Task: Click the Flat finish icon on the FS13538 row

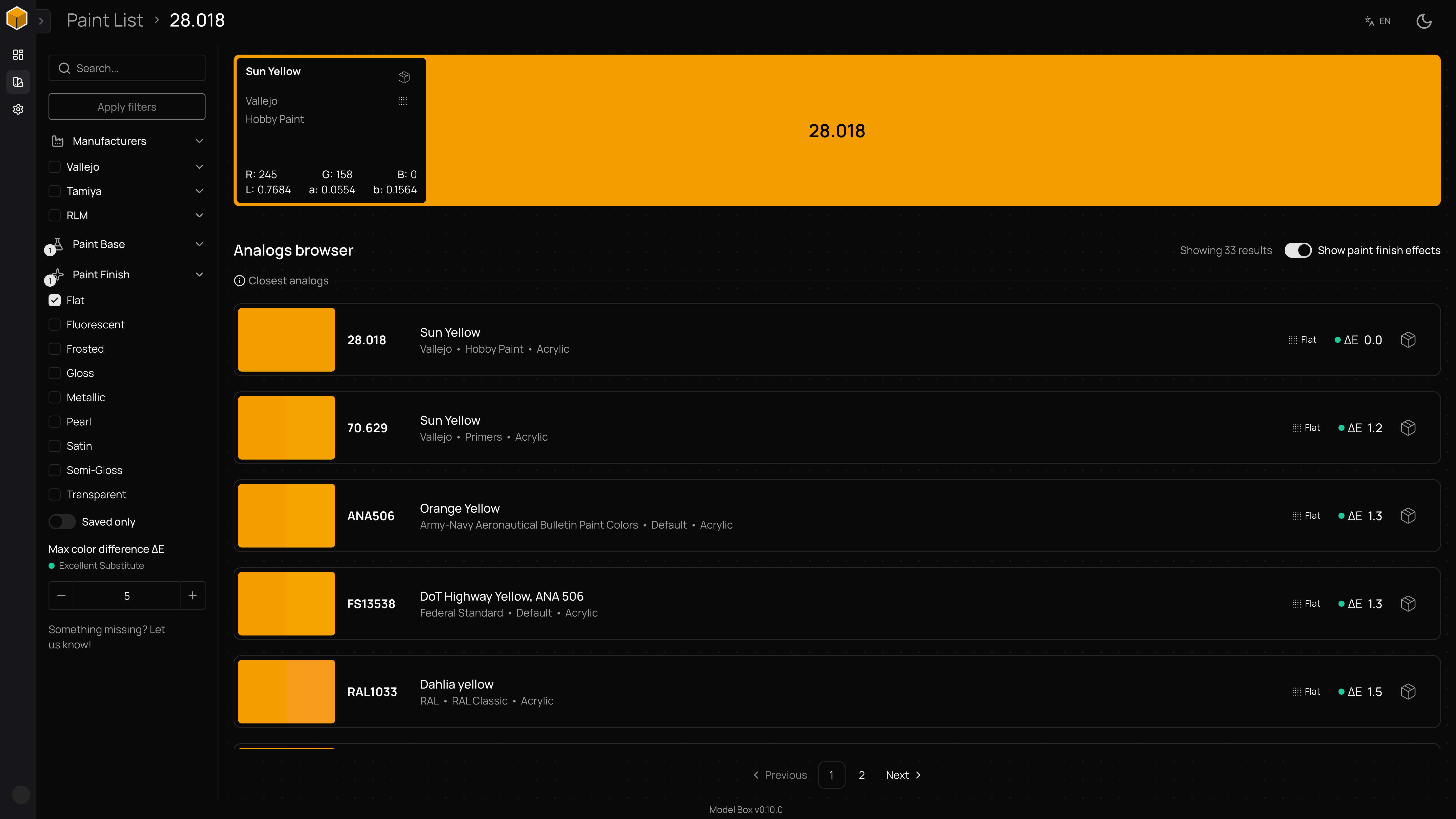Action: pos(1296,604)
